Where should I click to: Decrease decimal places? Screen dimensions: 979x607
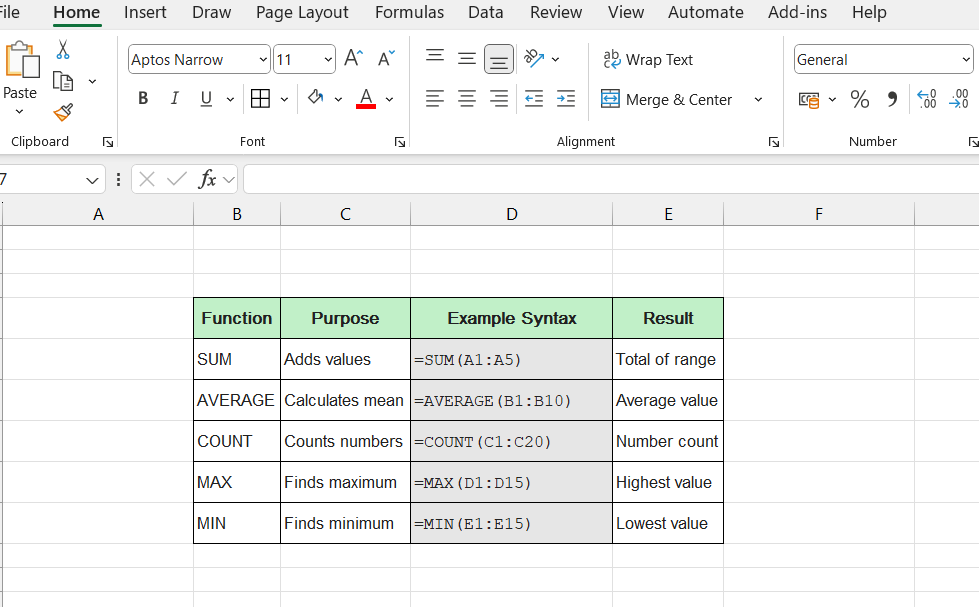pos(958,99)
